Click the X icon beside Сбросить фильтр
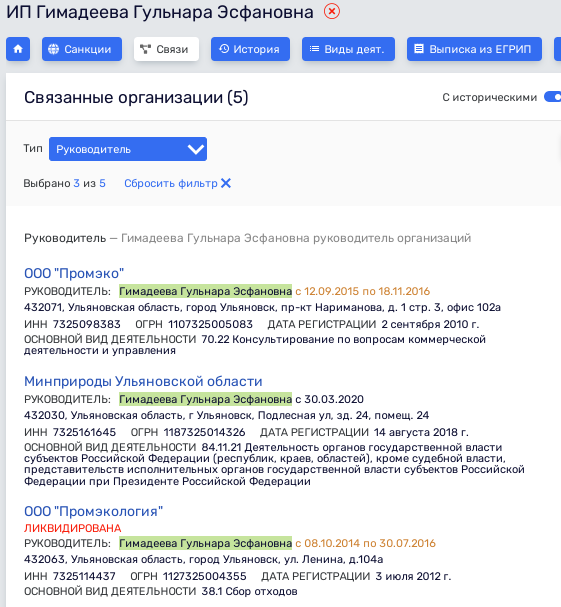This screenshot has width=561, height=607. click(226, 183)
